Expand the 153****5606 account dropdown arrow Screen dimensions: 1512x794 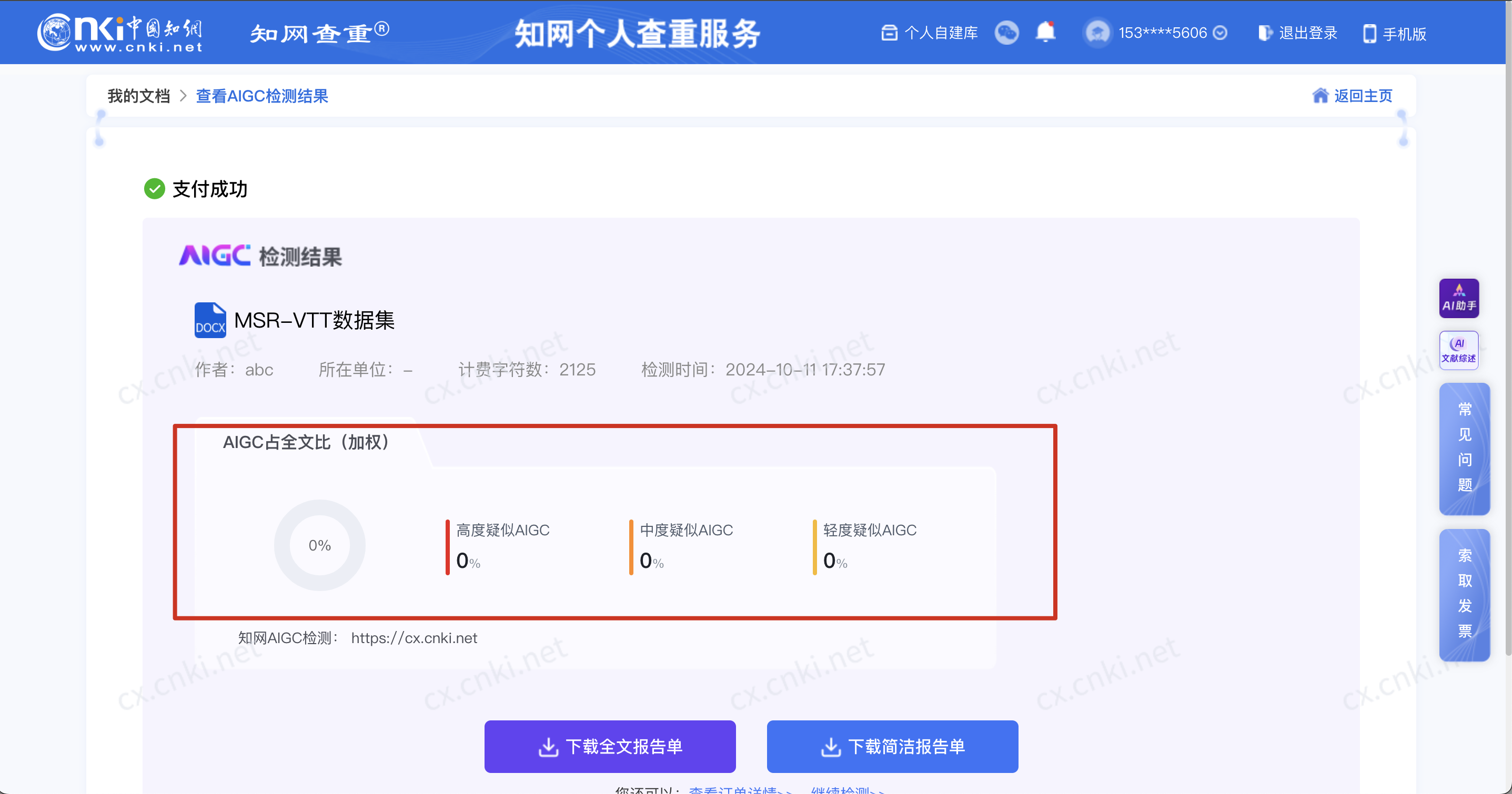(x=1219, y=33)
